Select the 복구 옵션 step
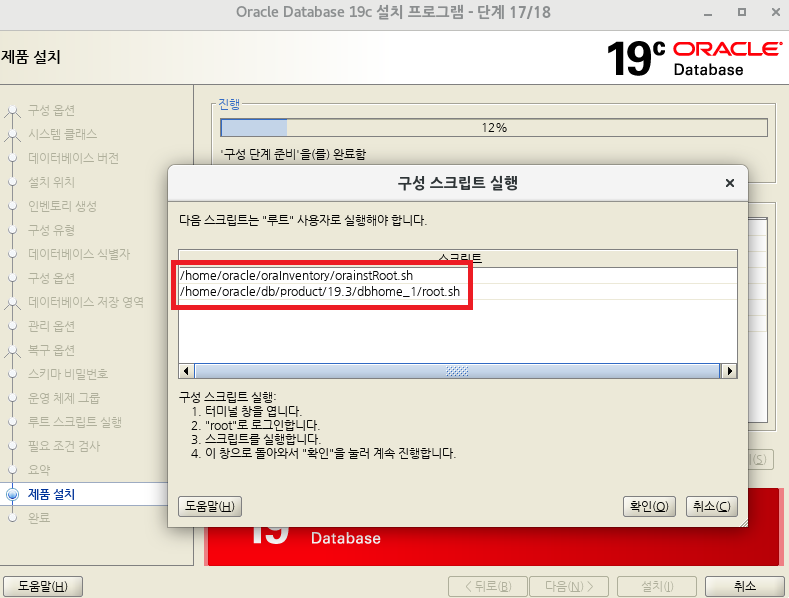789x598 pixels. 51,350
